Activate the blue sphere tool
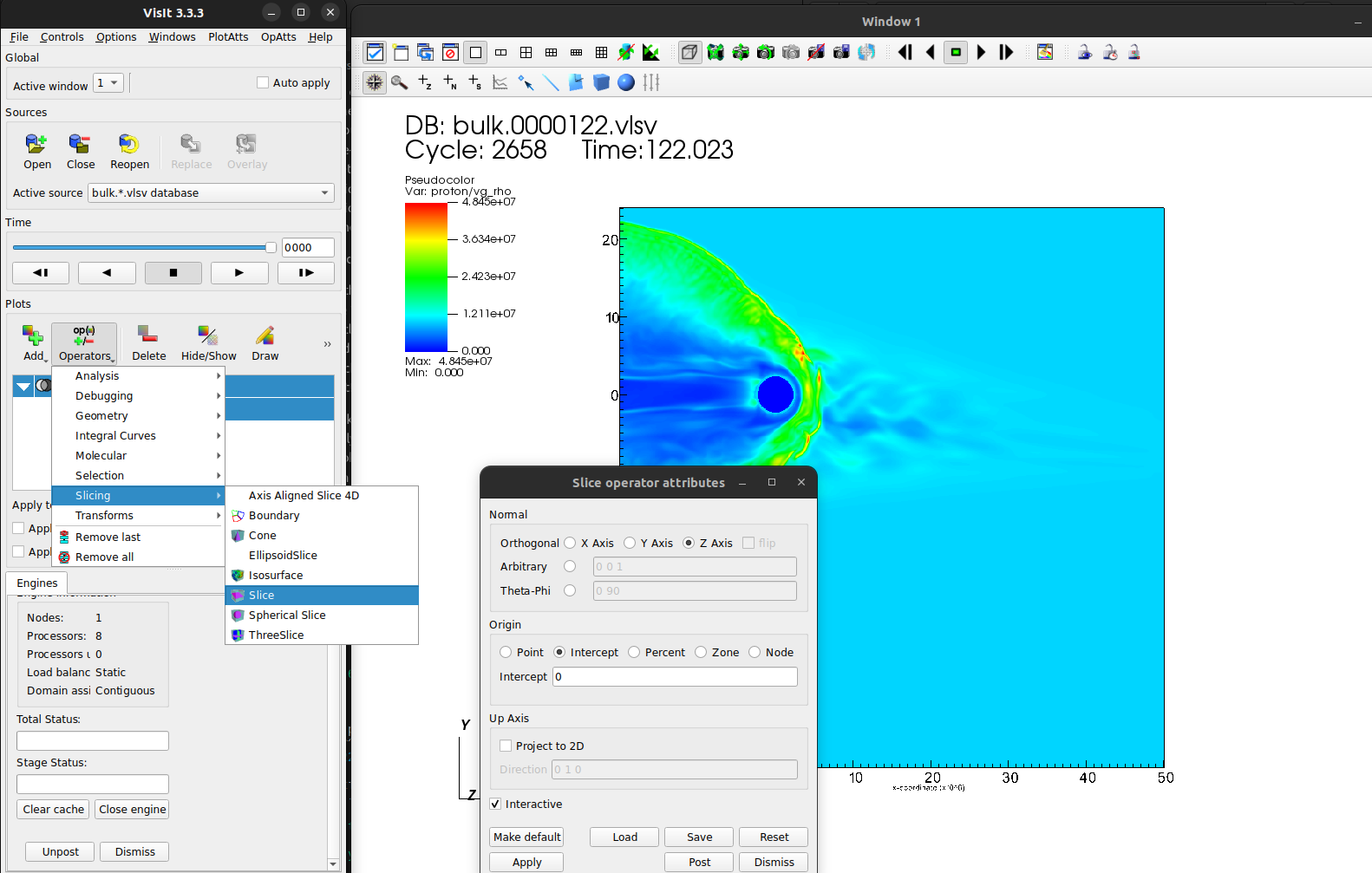Viewport: 1372px width, 873px height. pos(626,82)
